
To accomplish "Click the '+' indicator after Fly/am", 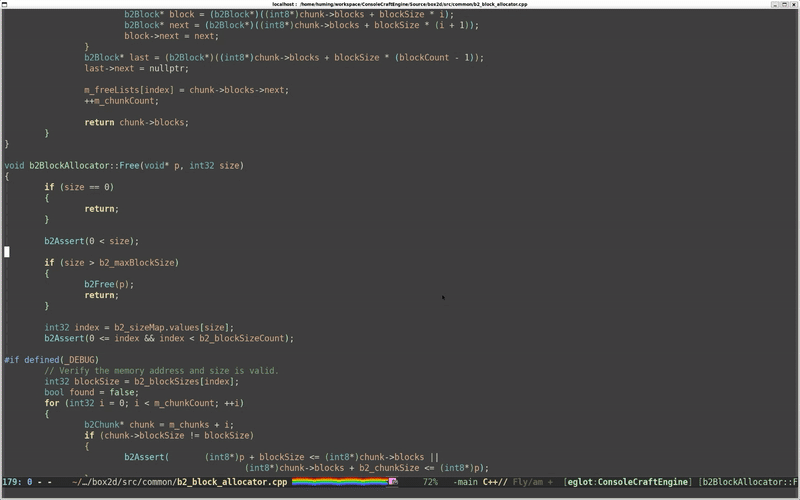I will 550,482.
